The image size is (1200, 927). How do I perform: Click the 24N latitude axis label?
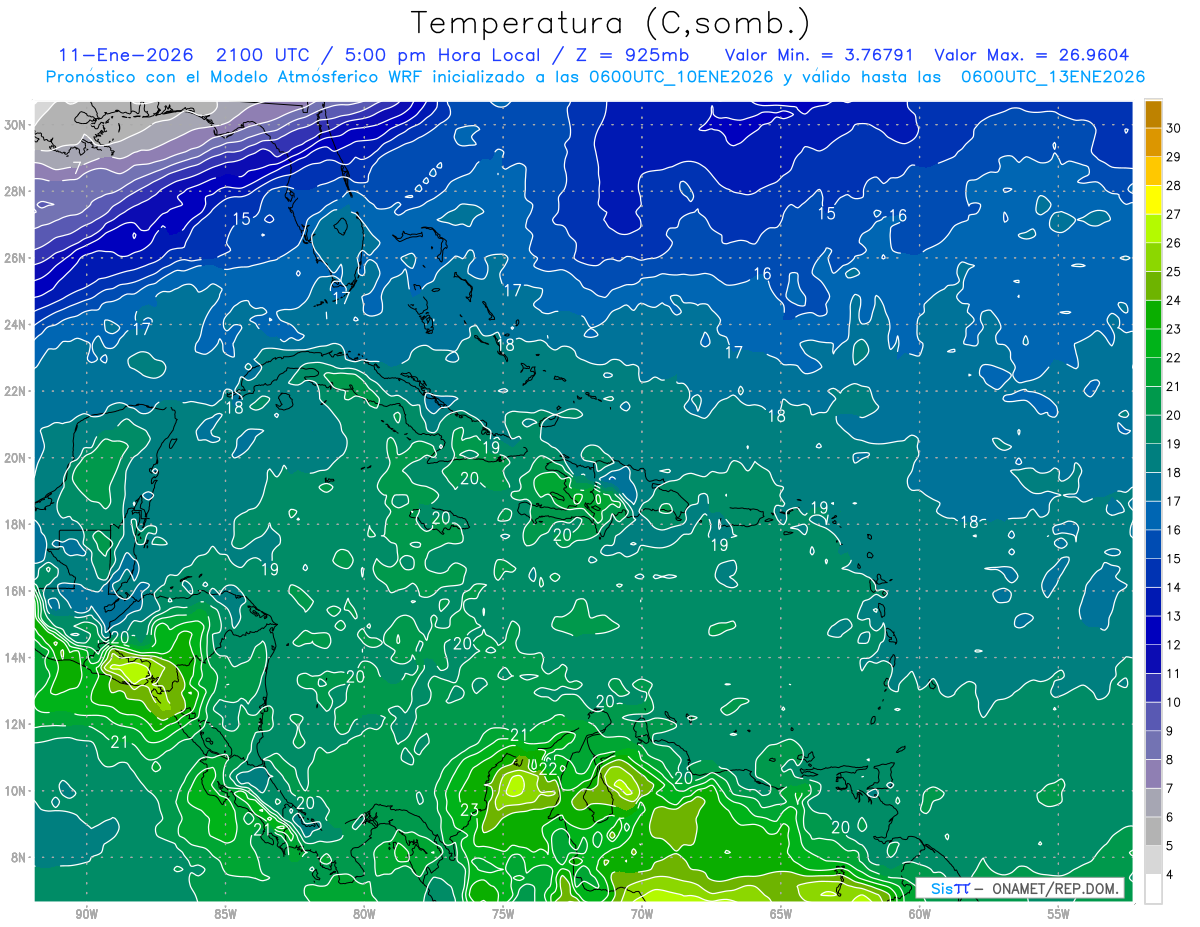[x=15, y=324]
